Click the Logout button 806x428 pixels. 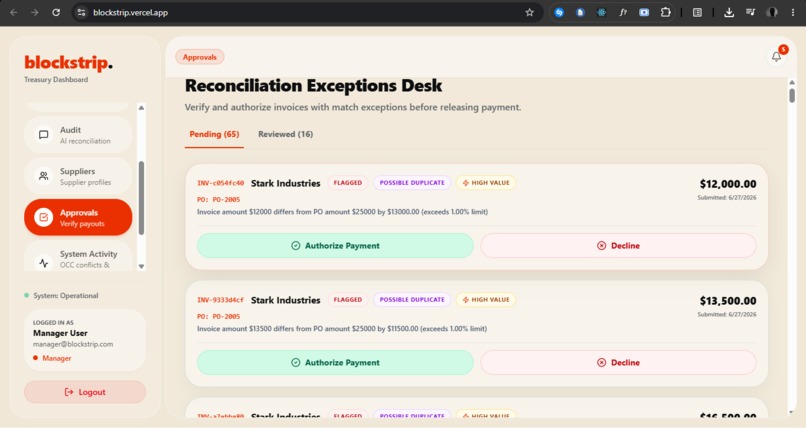(85, 392)
